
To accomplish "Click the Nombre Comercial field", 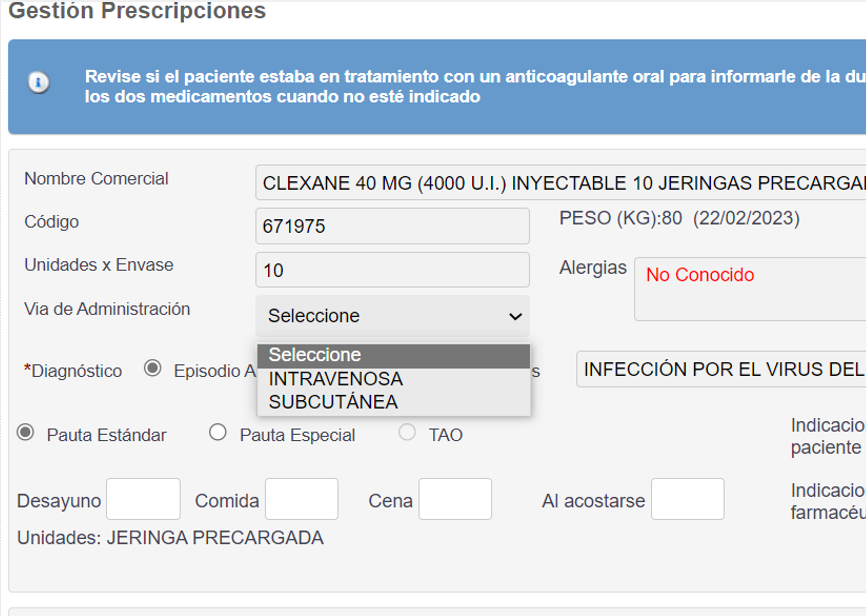I will (560, 183).
